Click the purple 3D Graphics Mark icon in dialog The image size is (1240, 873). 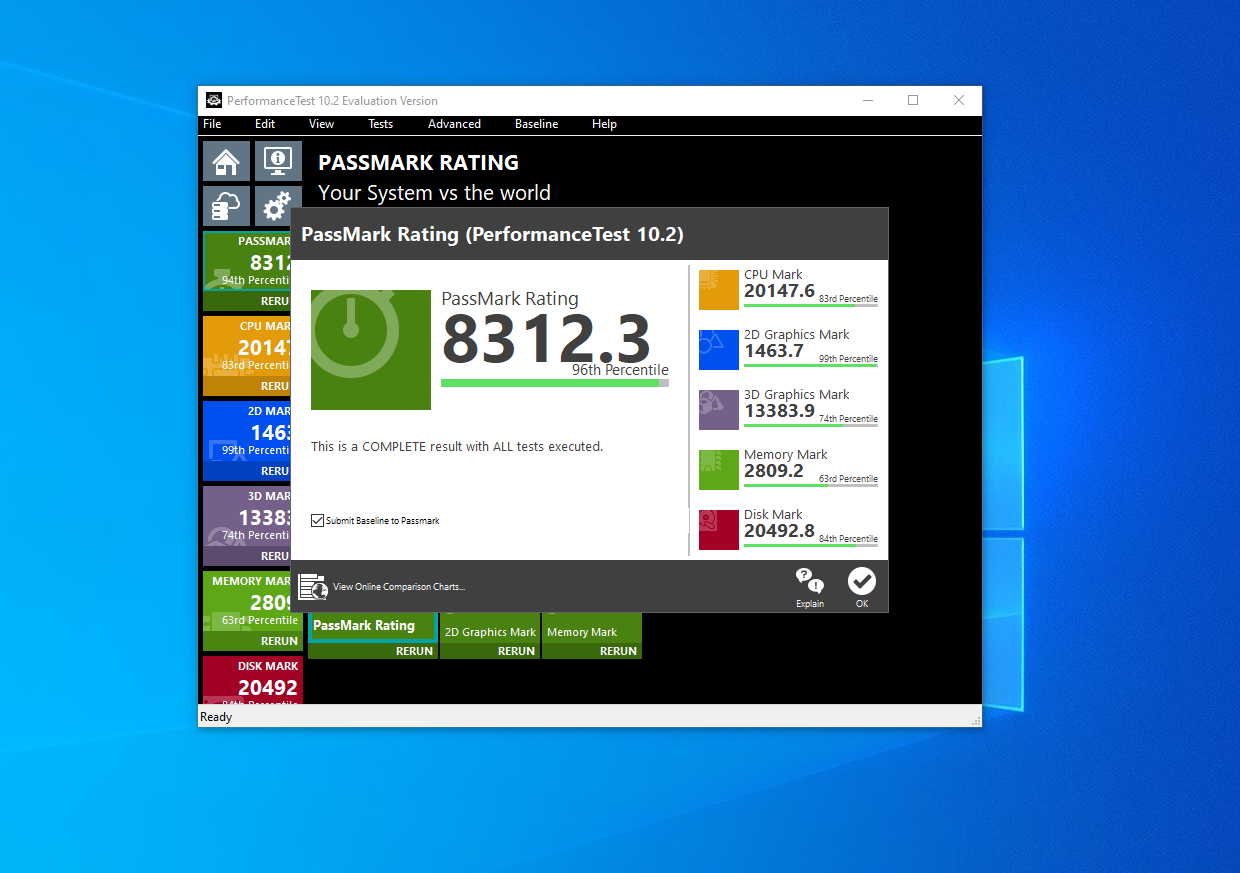click(719, 410)
